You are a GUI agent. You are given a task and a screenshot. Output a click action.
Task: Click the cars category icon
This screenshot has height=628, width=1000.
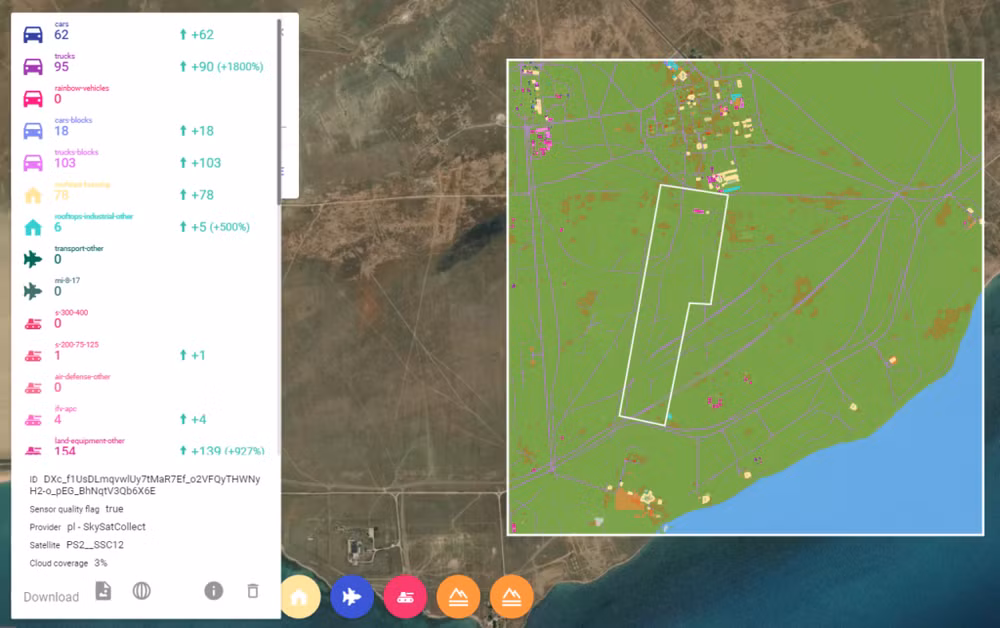coord(33,34)
